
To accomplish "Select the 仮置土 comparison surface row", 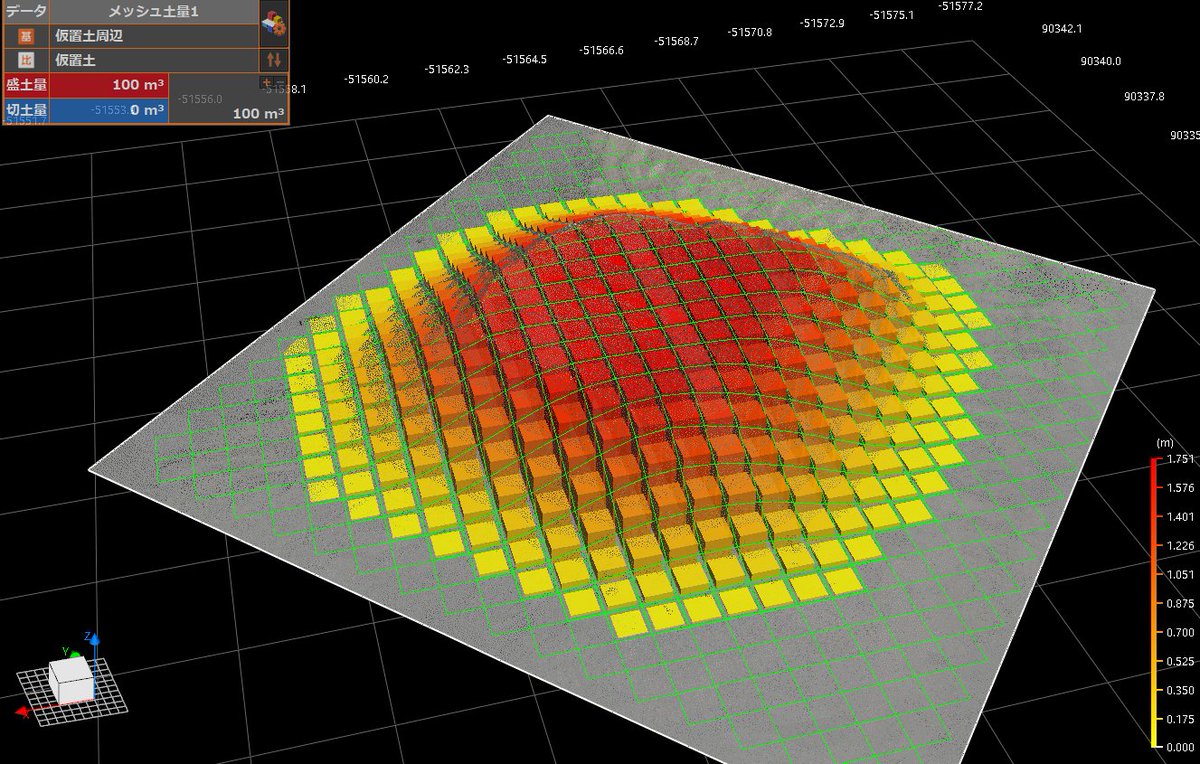I will click(152, 60).
